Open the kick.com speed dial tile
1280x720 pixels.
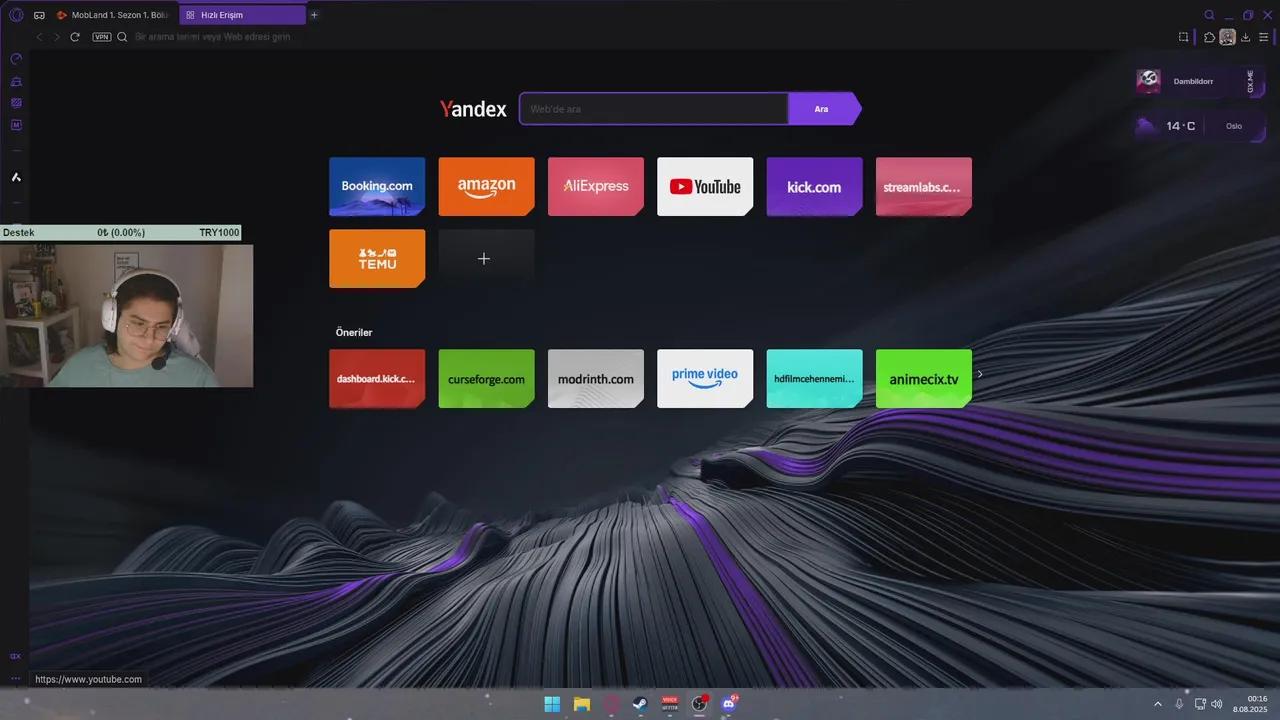point(814,186)
